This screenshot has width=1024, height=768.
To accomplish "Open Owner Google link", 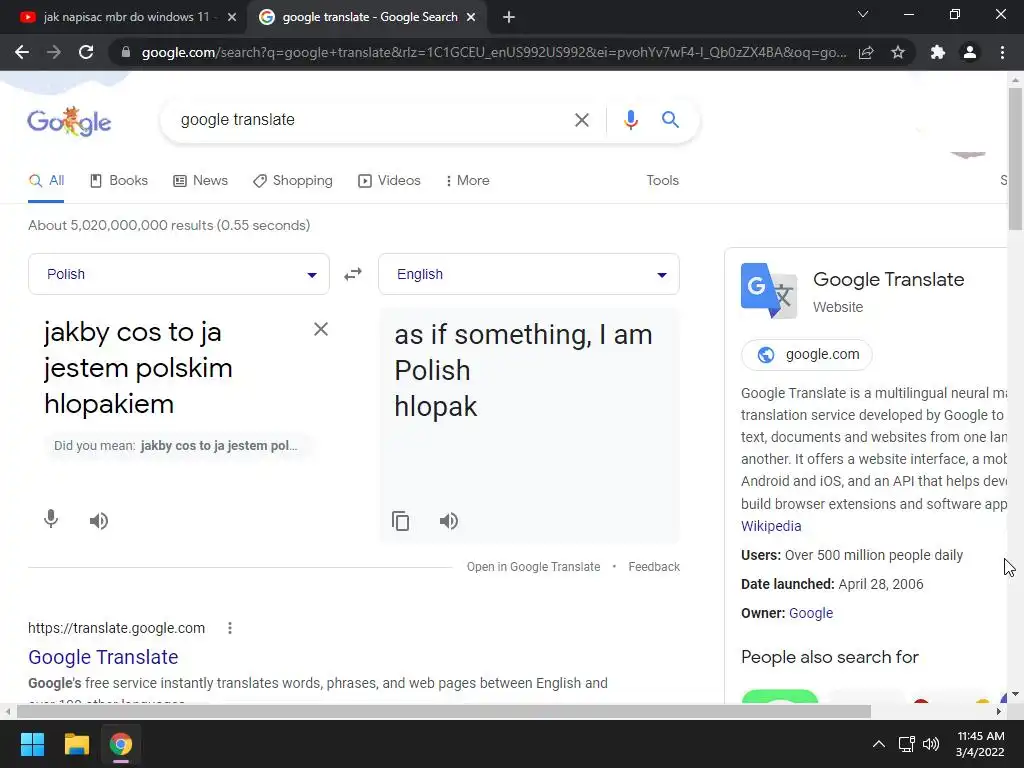I will tap(810, 613).
